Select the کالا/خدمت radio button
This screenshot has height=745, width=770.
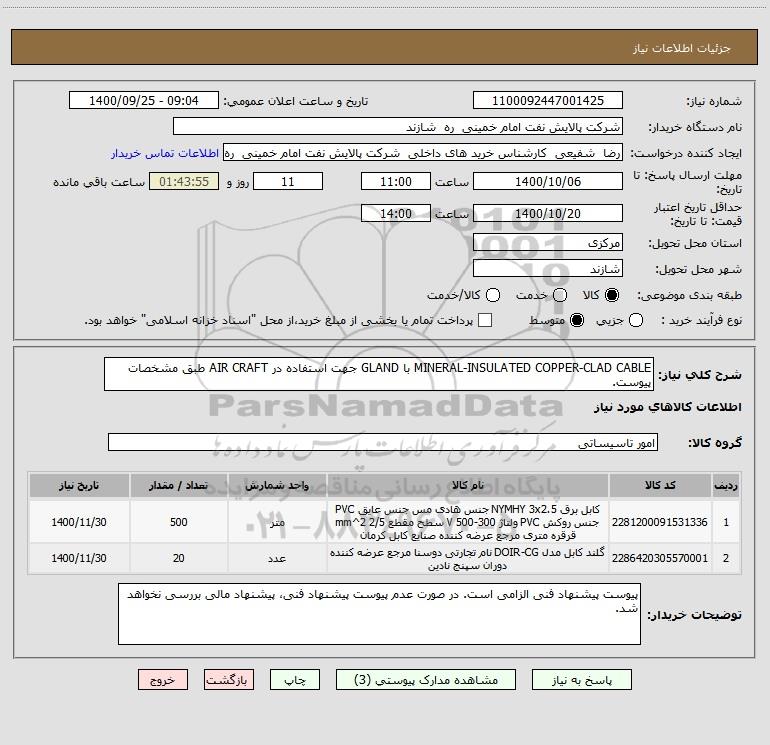pyautogui.click(x=493, y=295)
